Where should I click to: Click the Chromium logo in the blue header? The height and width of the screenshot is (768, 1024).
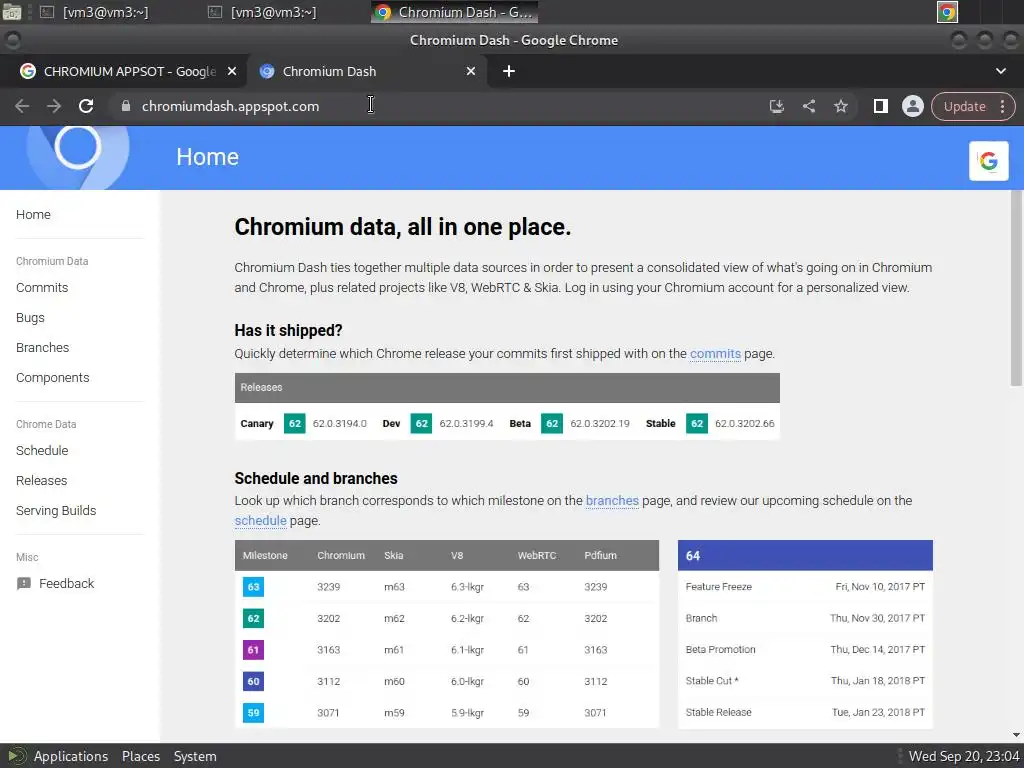tap(78, 157)
